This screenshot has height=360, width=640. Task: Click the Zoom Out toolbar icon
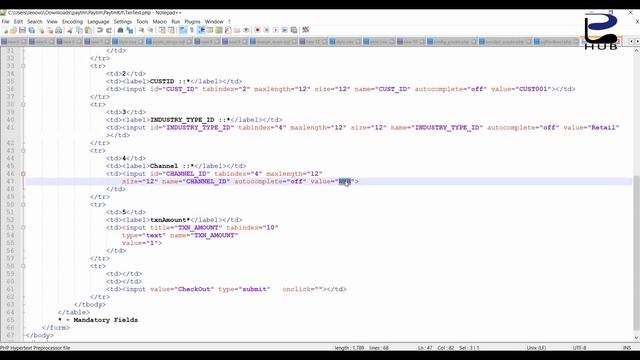[150, 30]
